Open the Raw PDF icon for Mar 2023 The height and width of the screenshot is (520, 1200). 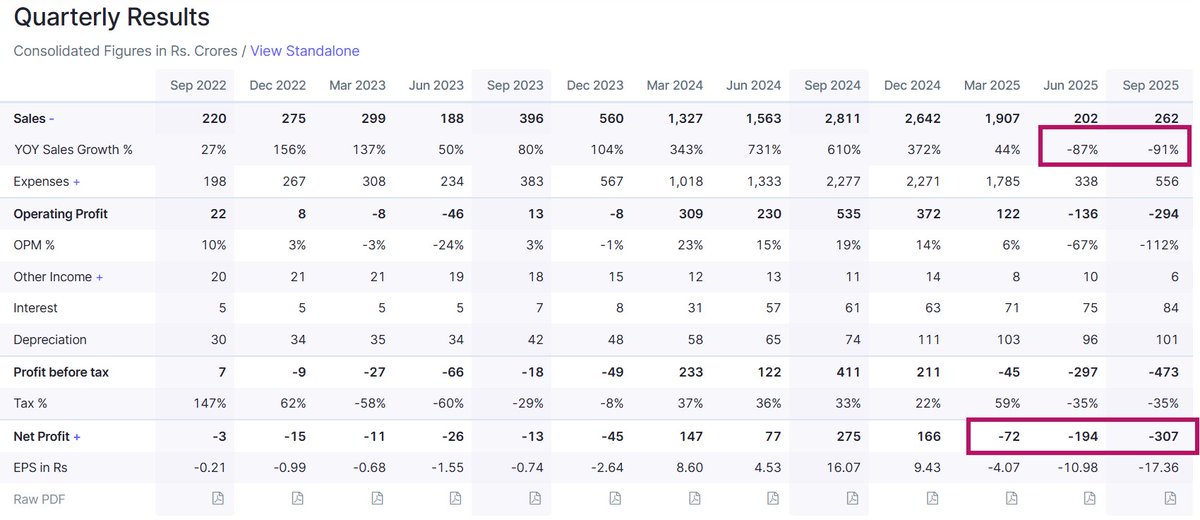377,498
